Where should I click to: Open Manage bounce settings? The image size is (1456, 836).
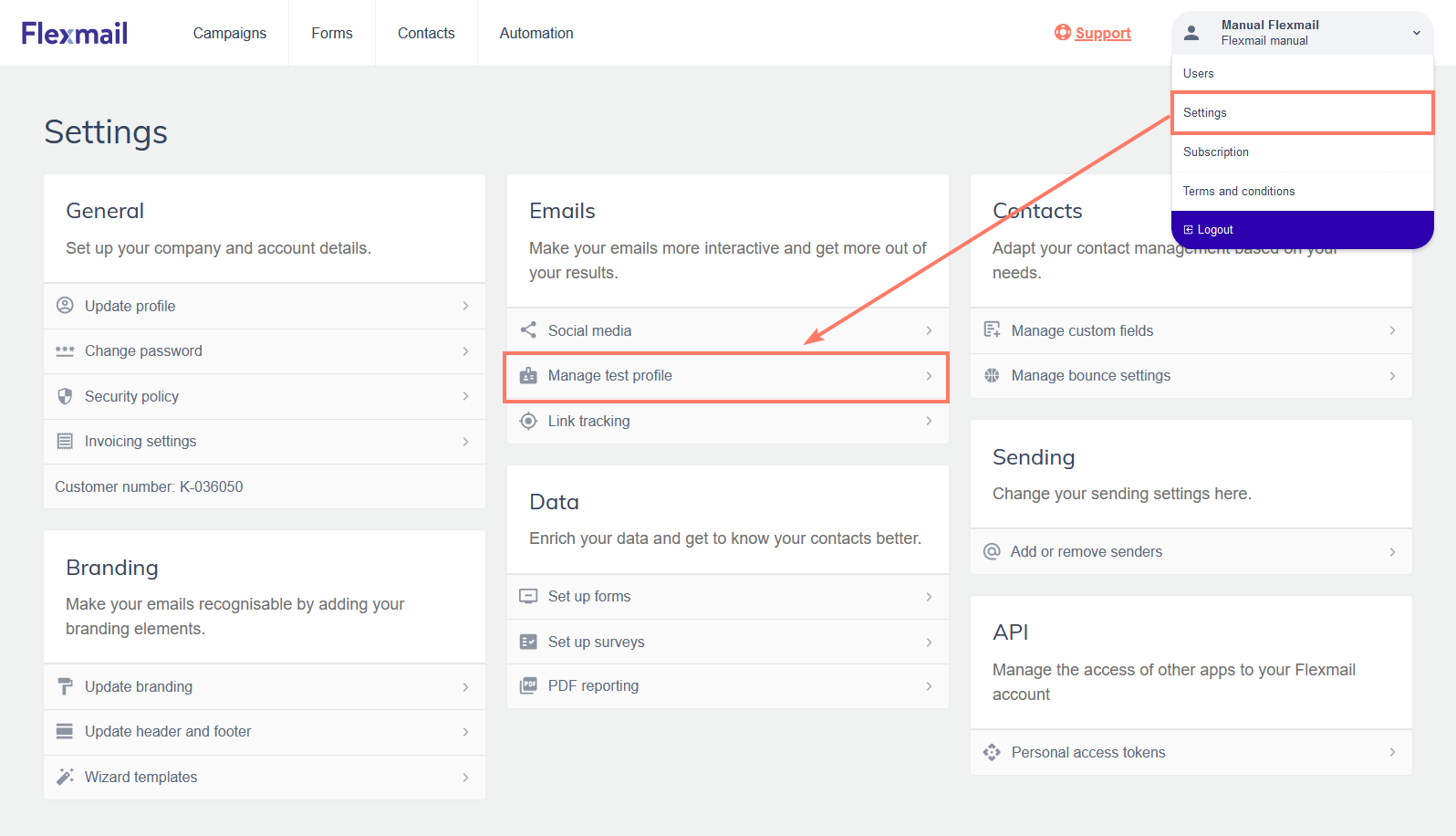[x=1191, y=376]
